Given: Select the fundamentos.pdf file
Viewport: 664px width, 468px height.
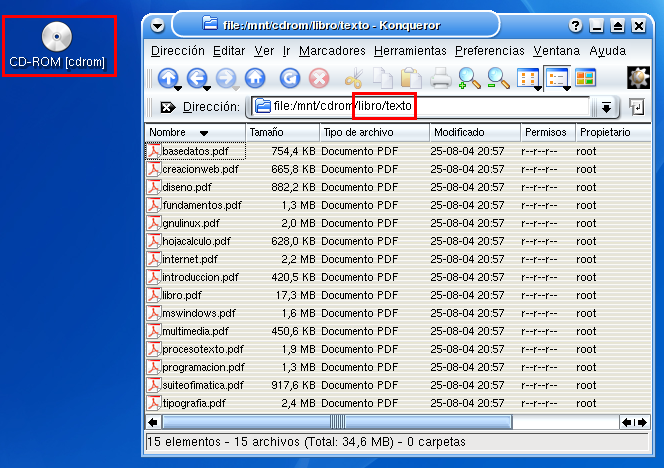Looking at the screenshot, I should (x=202, y=205).
